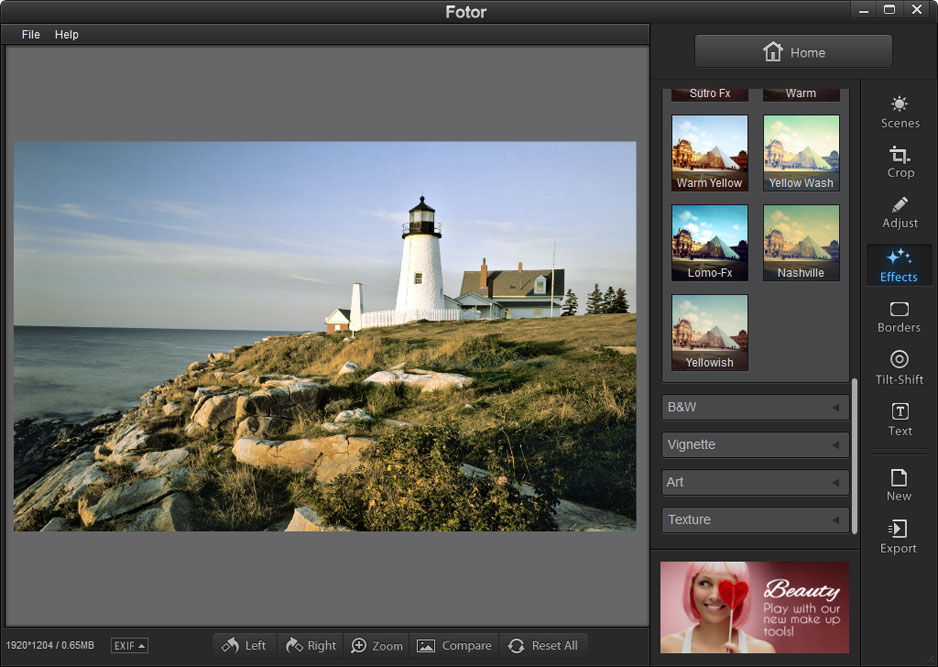The image size is (938, 667).
Task: Switch to the Effects panel
Action: click(899, 264)
